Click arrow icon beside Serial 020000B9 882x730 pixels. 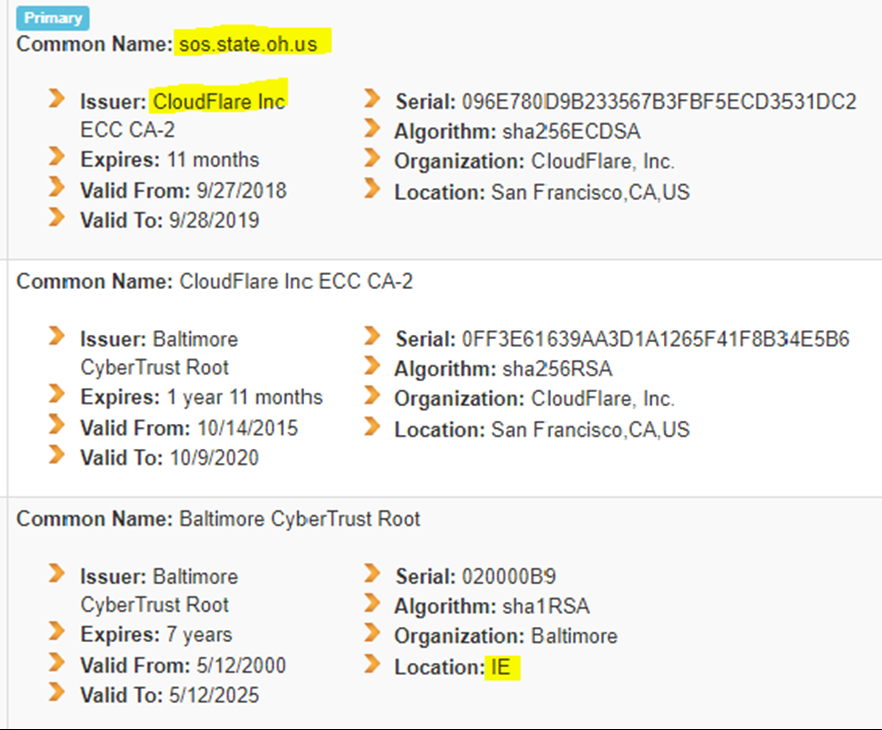coord(372,573)
